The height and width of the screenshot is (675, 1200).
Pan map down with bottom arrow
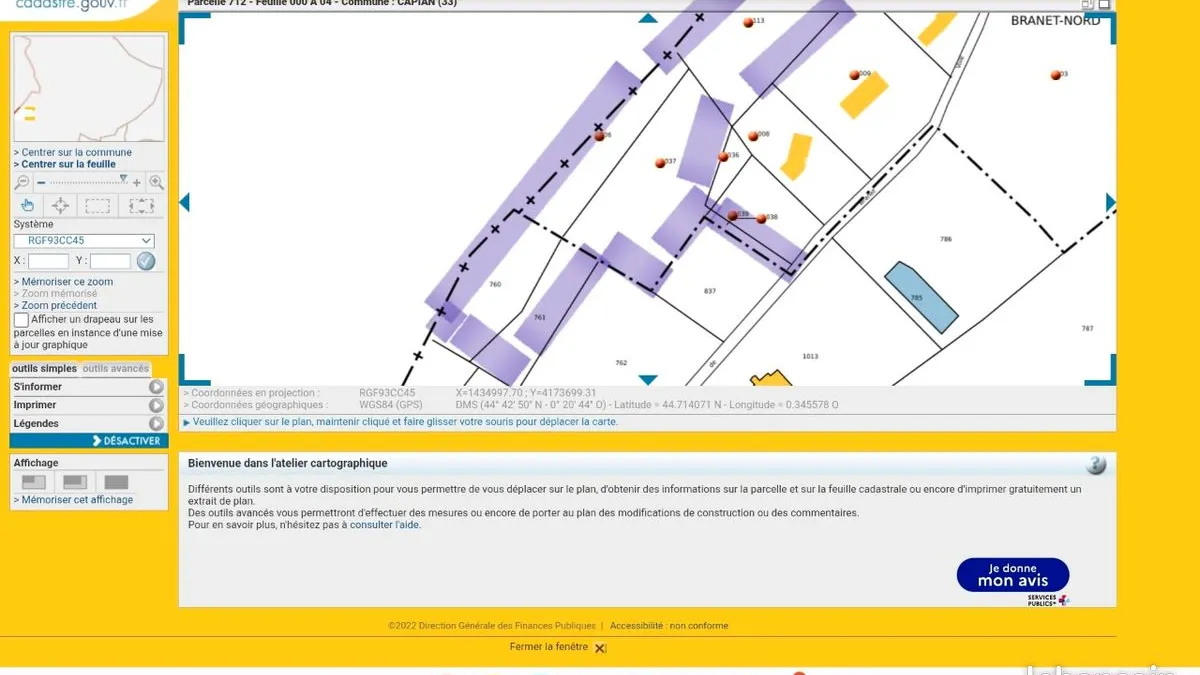[x=648, y=380]
